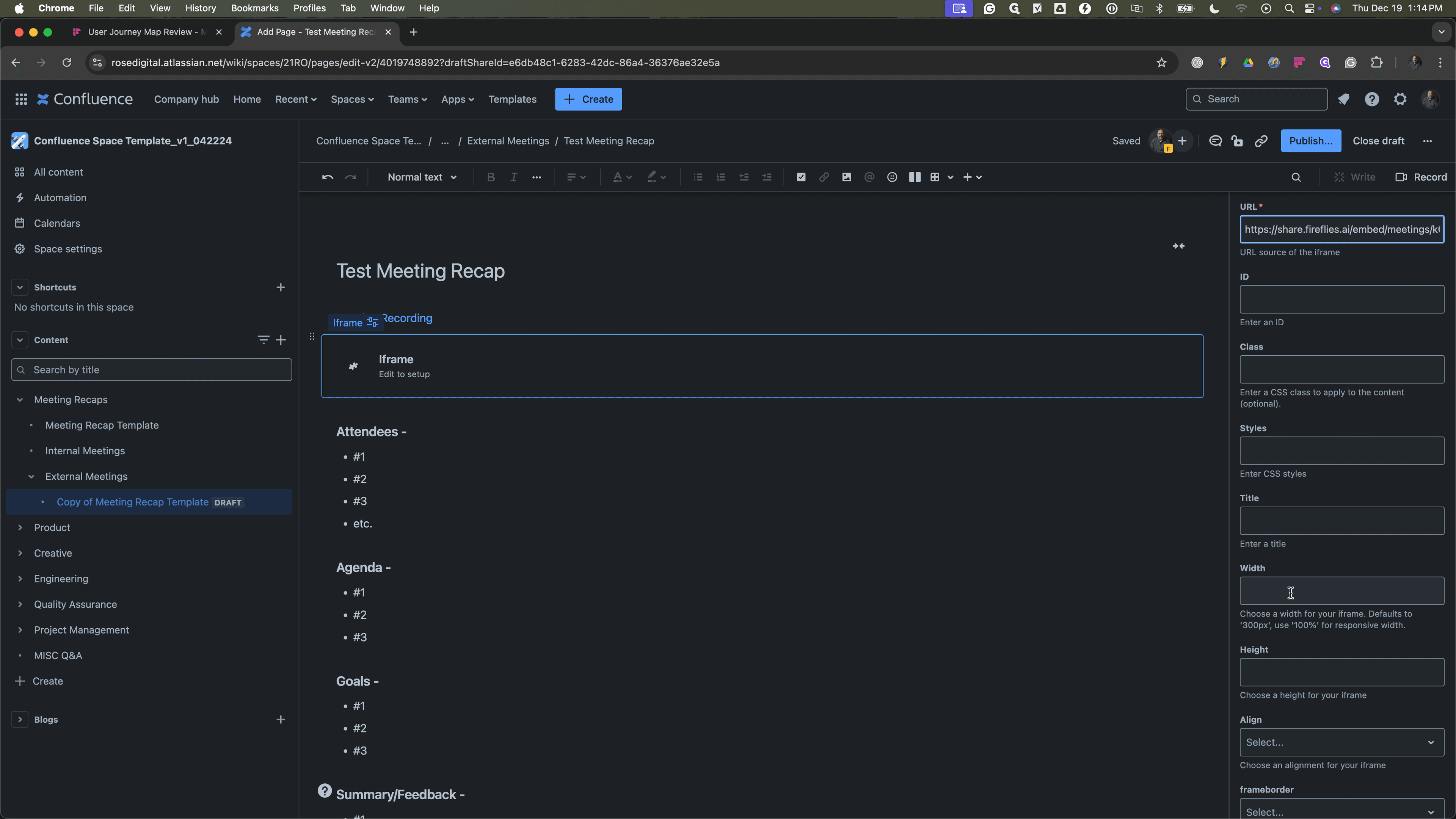Viewport: 1456px width, 819px height.
Task: Insert a column layout
Action: pyautogui.click(x=915, y=177)
